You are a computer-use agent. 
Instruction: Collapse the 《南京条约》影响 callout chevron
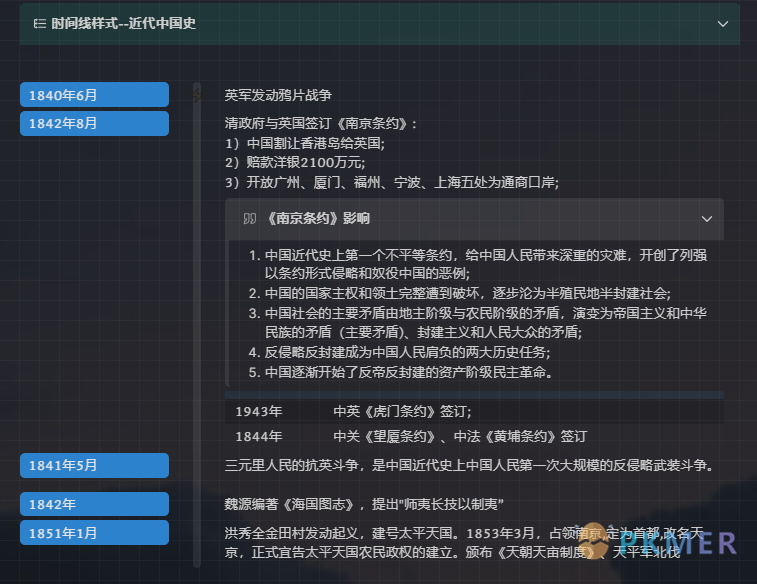coord(707,218)
